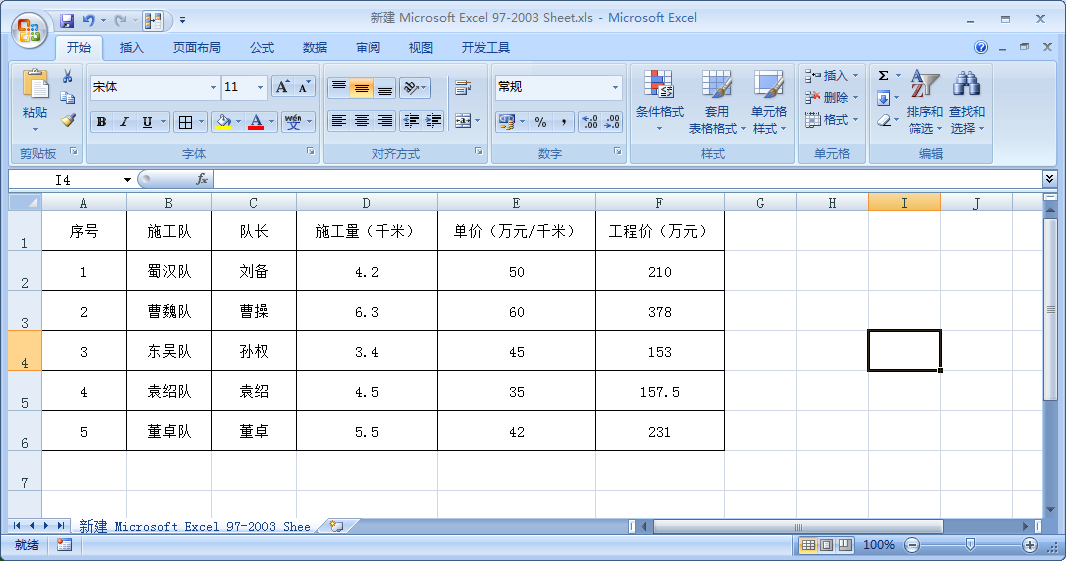This screenshot has width=1066, height=561.
Task: Switch to Page Layout view button
Action: click(x=827, y=545)
